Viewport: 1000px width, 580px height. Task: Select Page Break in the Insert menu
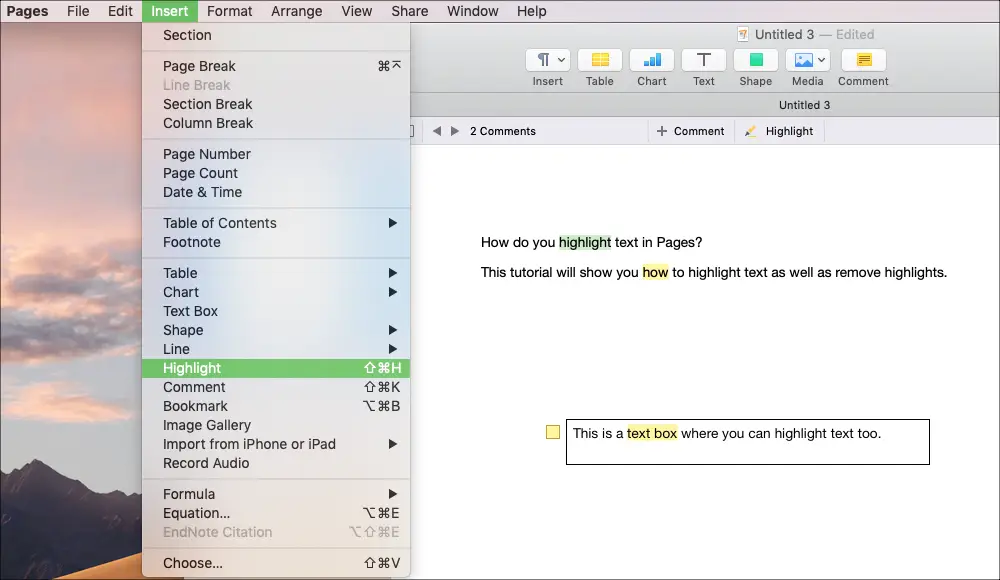200,66
